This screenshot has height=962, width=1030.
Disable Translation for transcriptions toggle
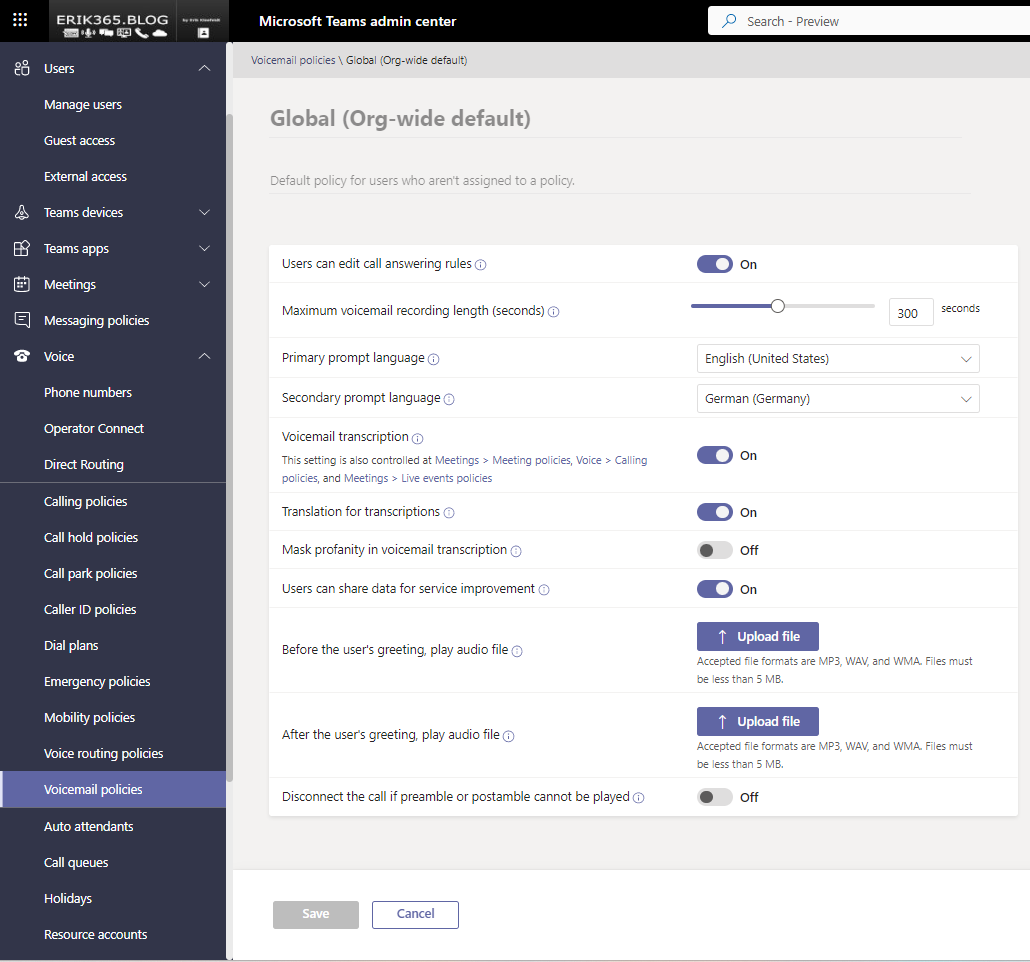715,512
